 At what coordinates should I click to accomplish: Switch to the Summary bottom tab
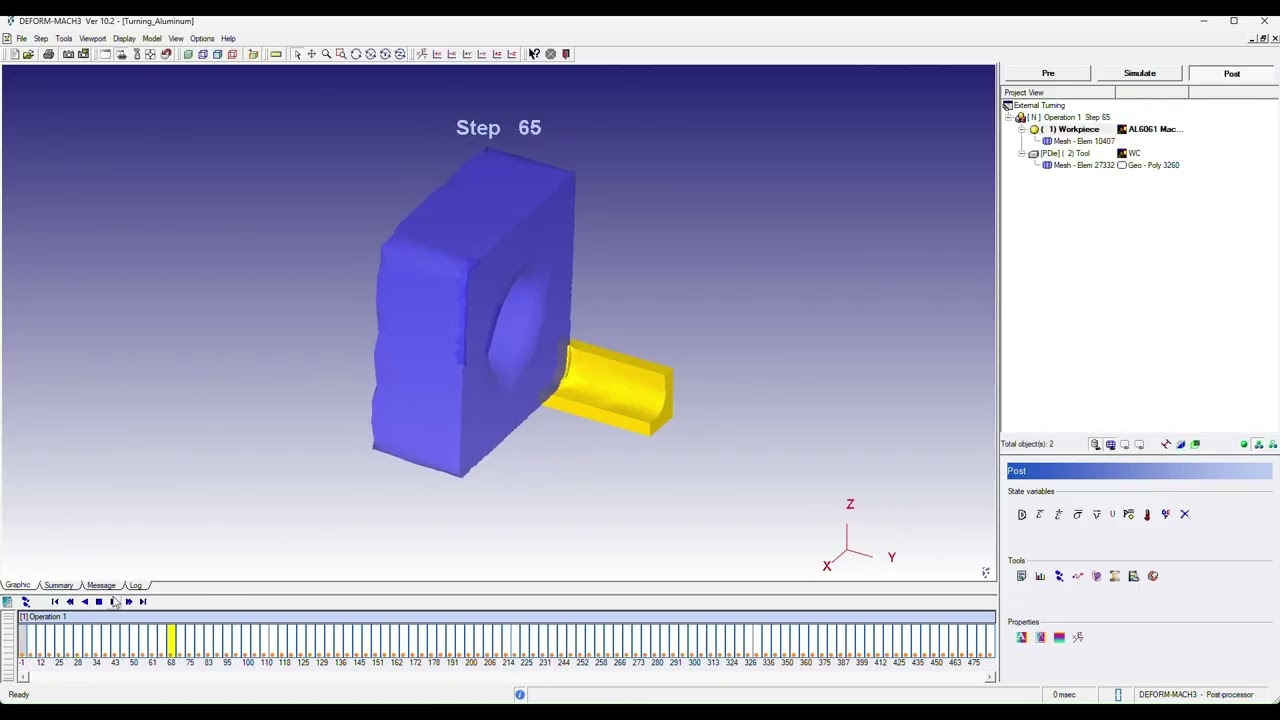[x=58, y=585]
